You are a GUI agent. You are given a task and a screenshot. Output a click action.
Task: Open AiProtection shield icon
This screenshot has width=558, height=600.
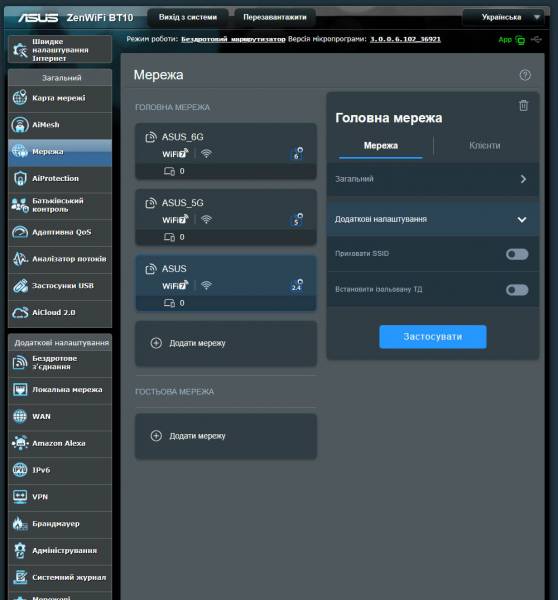click(20, 178)
